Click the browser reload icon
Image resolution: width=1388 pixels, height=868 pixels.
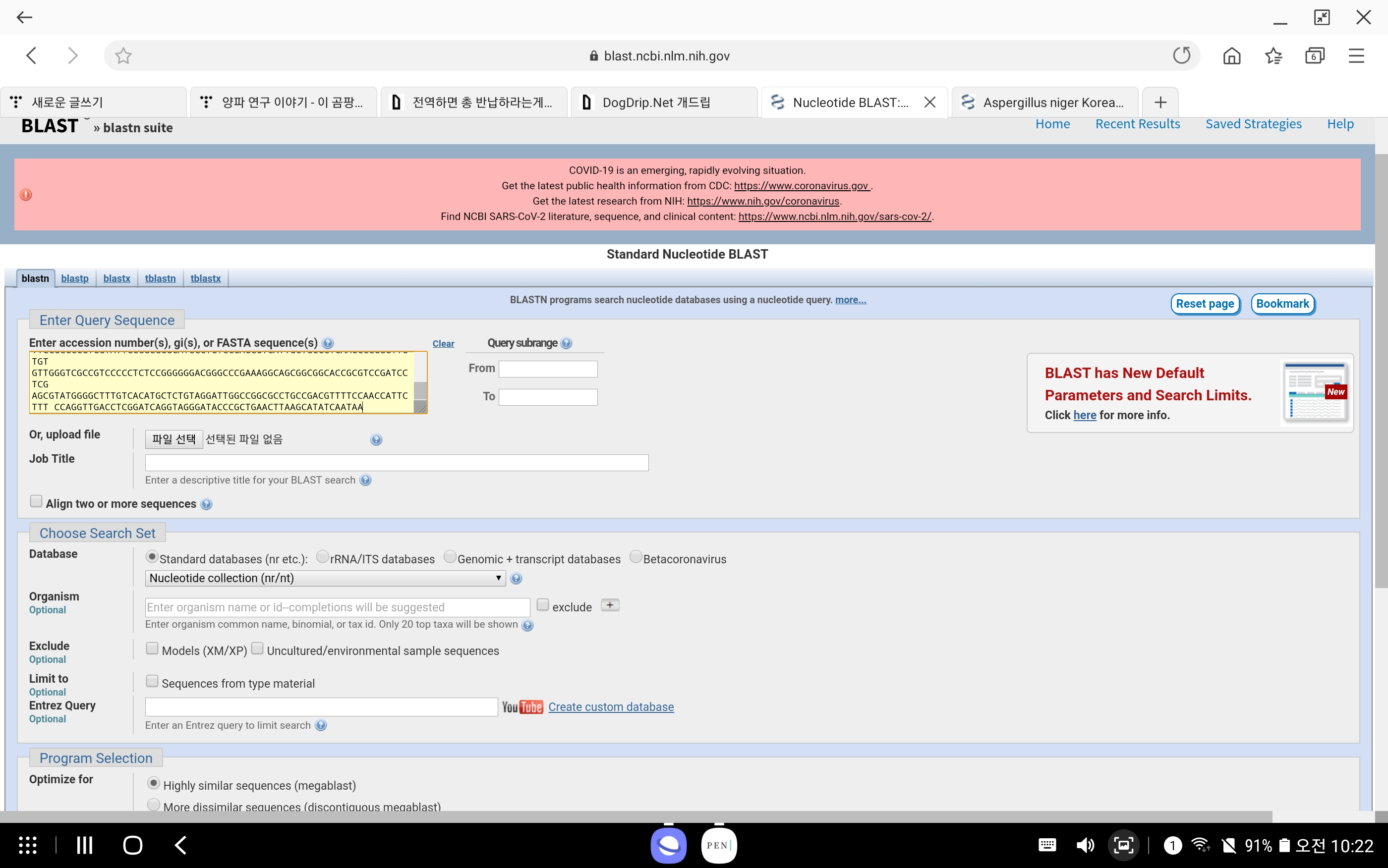[x=1181, y=55]
